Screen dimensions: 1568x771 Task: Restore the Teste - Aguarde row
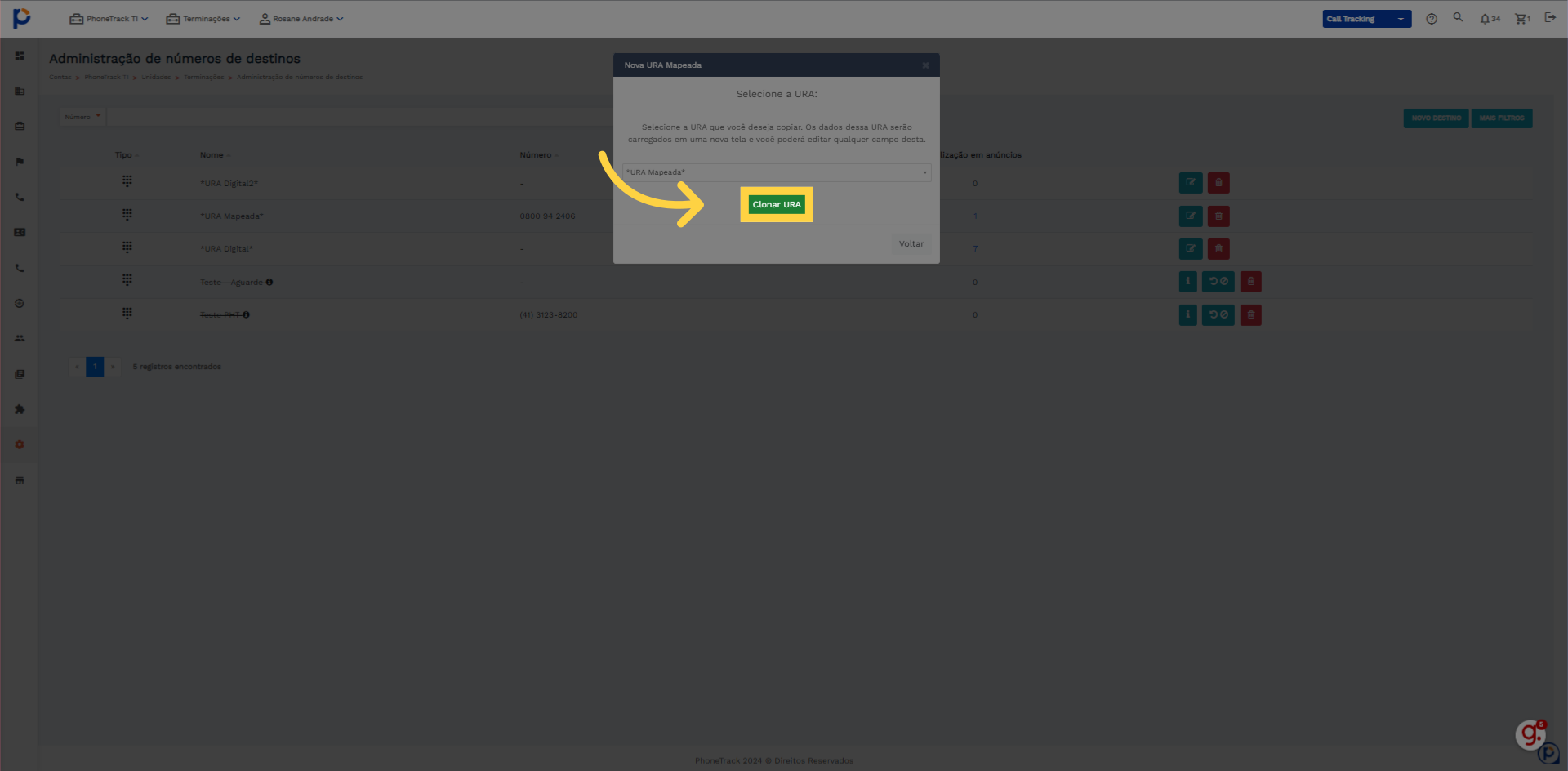[x=1218, y=282]
